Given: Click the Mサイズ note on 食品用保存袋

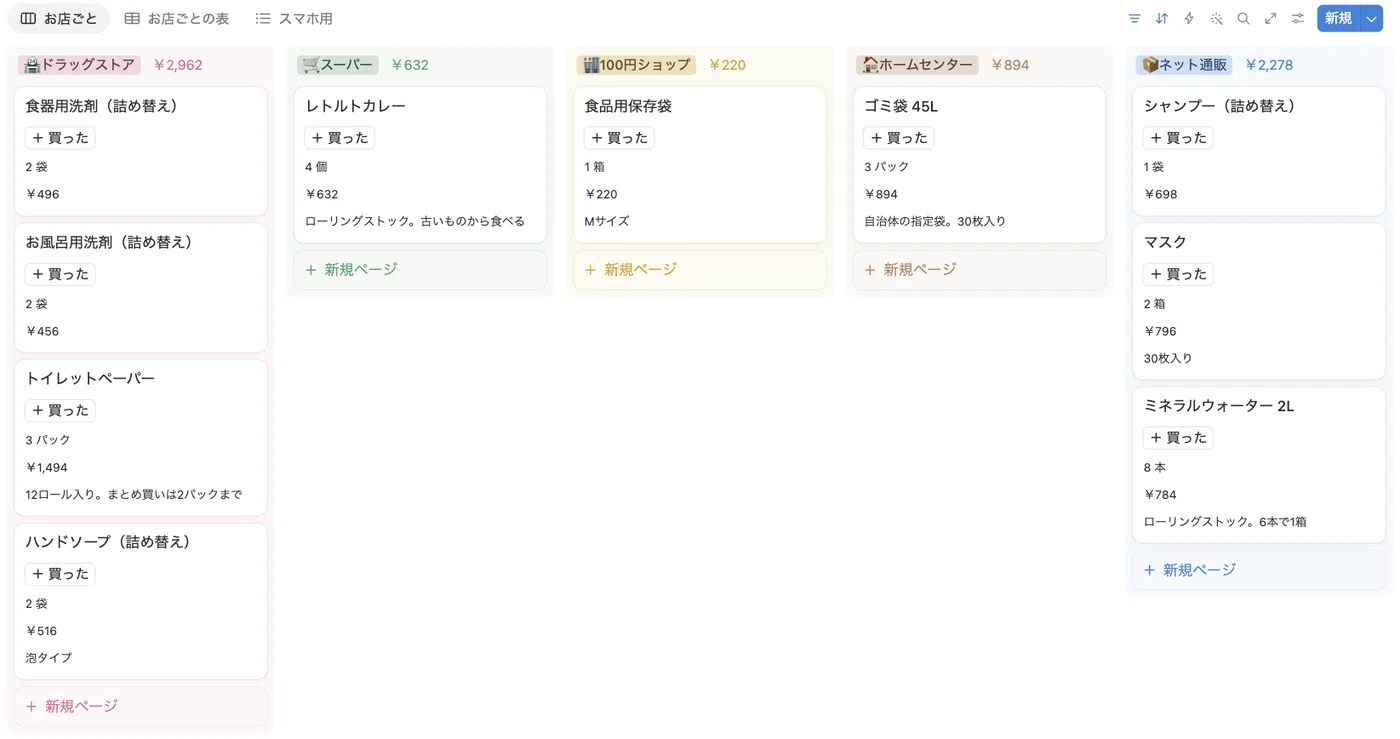Looking at the screenshot, I should click(607, 221).
